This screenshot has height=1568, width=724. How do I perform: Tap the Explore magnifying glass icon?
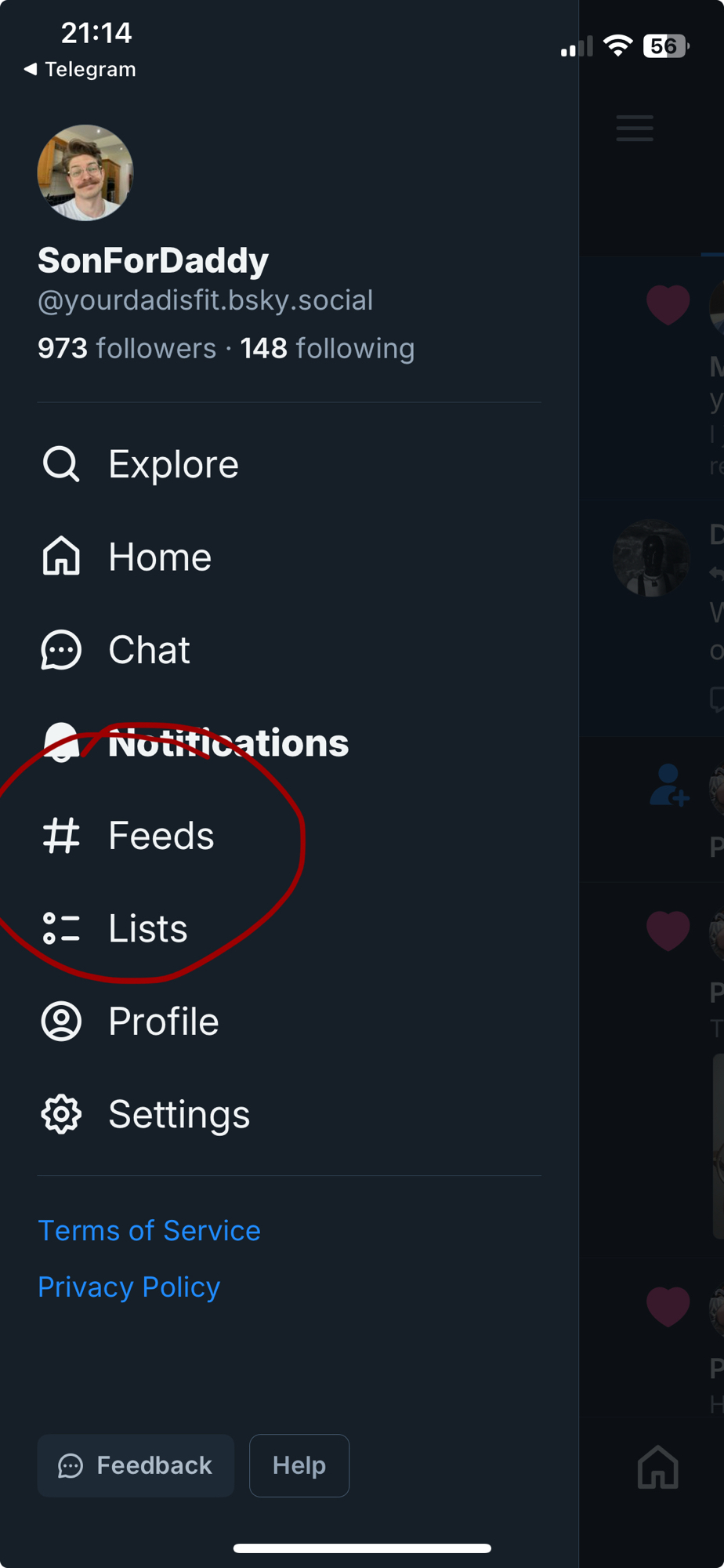(61, 464)
